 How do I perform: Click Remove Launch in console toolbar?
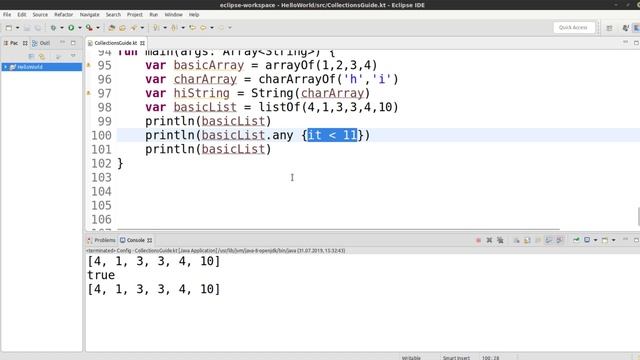click(x=489, y=240)
